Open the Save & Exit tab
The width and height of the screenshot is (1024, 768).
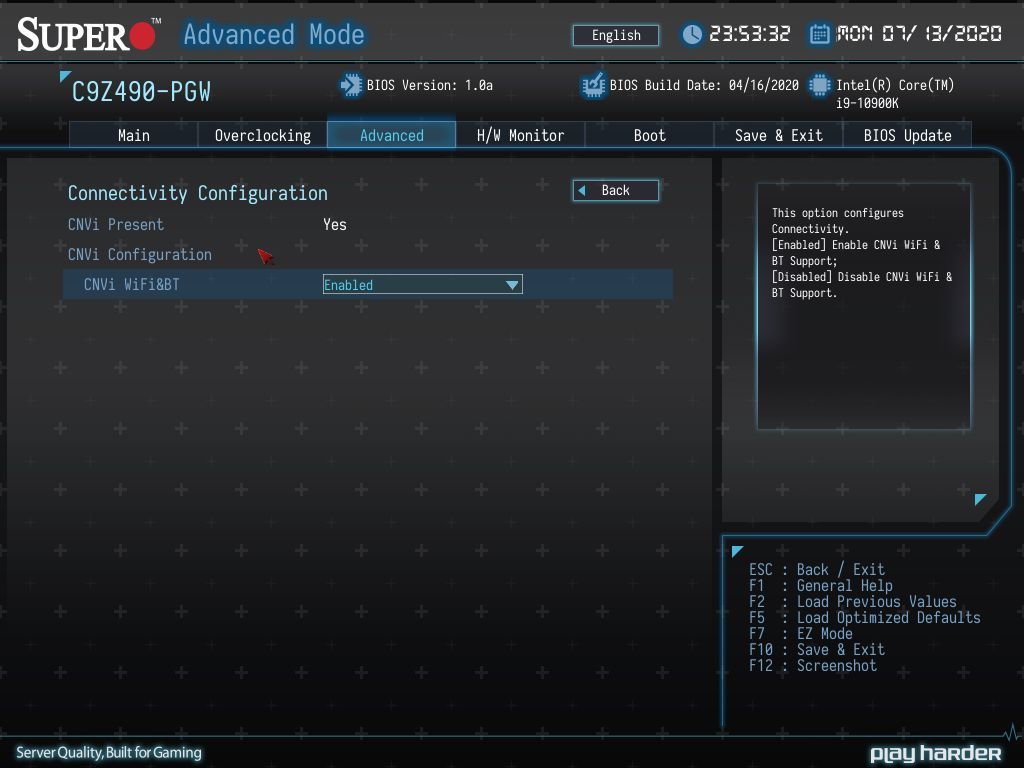(x=778, y=135)
